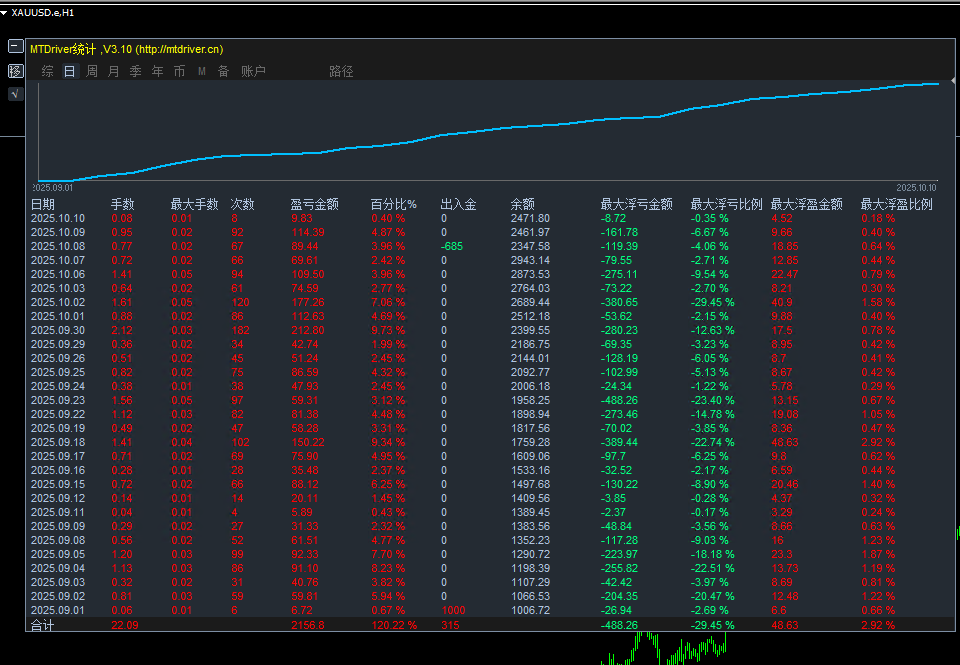Select the 币 symbol statistics tab
The width and height of the screenshot is (960, 665).
point(179,71)
